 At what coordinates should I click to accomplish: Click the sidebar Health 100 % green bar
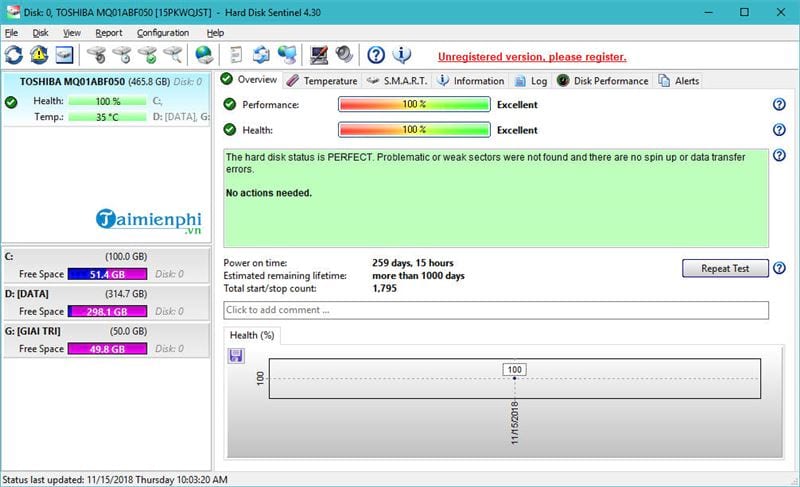click(107, 101)
